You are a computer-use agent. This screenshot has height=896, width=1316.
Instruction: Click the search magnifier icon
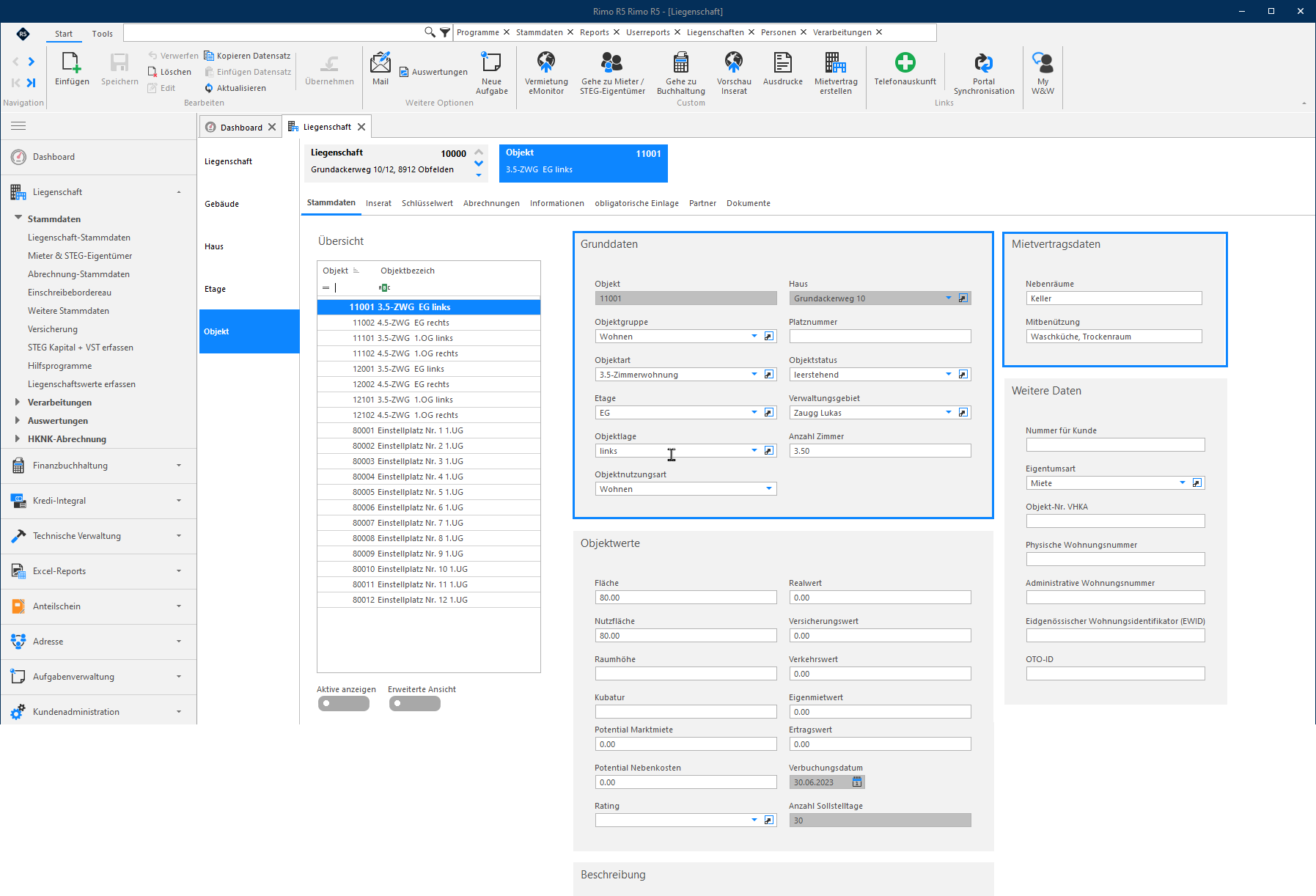point(430,32)
